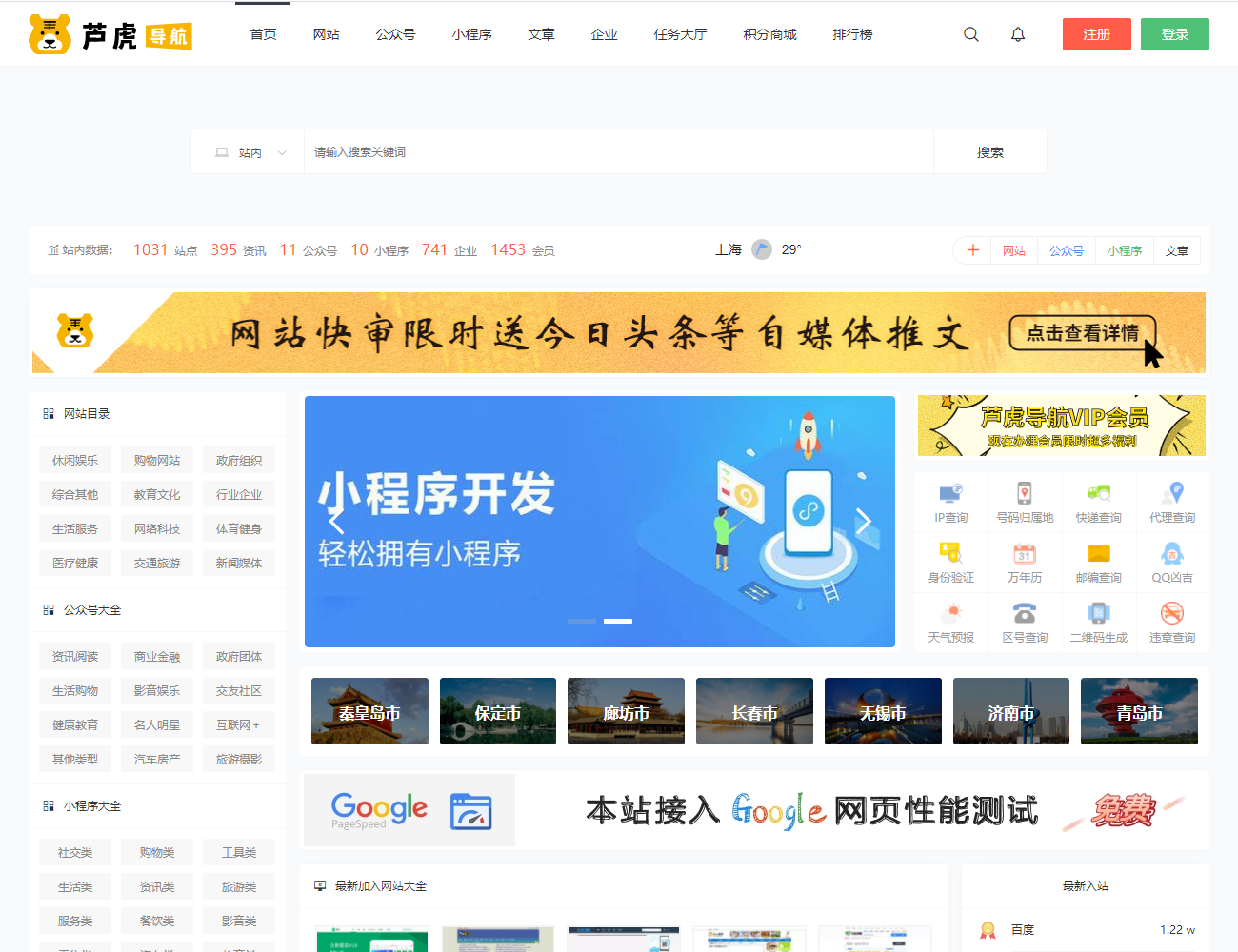The width and height of the screenshot is (1238, 952).
Task: Open the 青岛市 city thumbnail
Action: point(1139,711)
